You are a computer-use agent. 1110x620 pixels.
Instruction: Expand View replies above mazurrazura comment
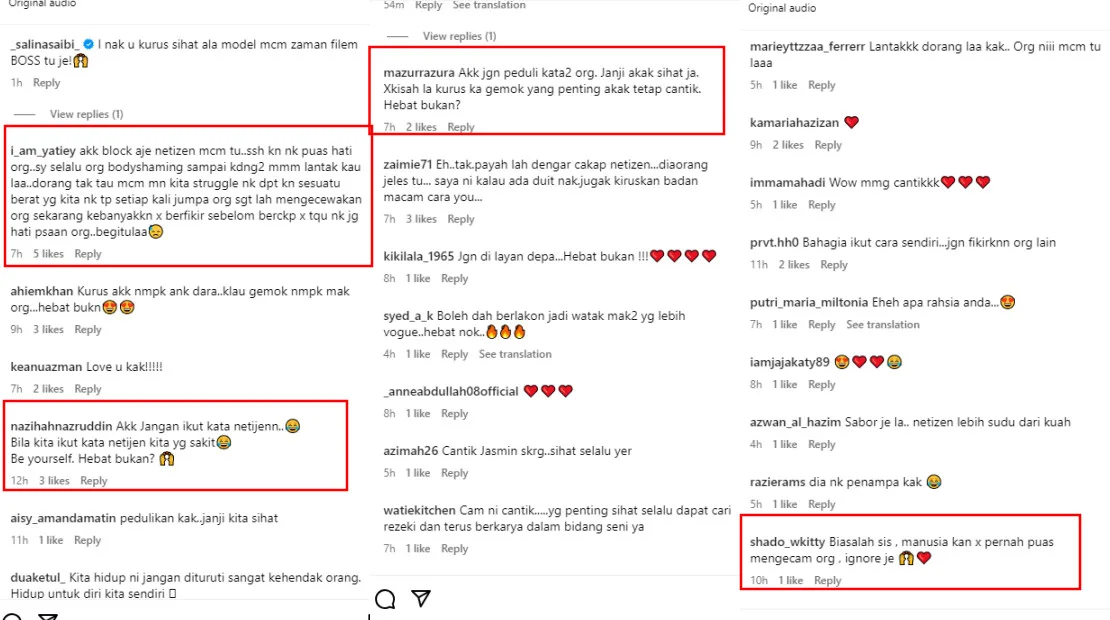[459, 36]
